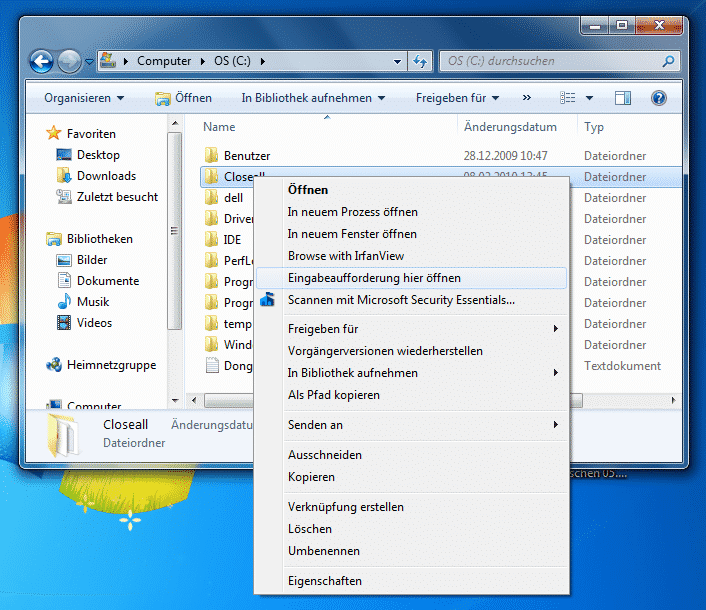Viewport: 706px width, 610px height.
Task: Click the navigation pane scroll down arrow
Action: coord(175,400)
